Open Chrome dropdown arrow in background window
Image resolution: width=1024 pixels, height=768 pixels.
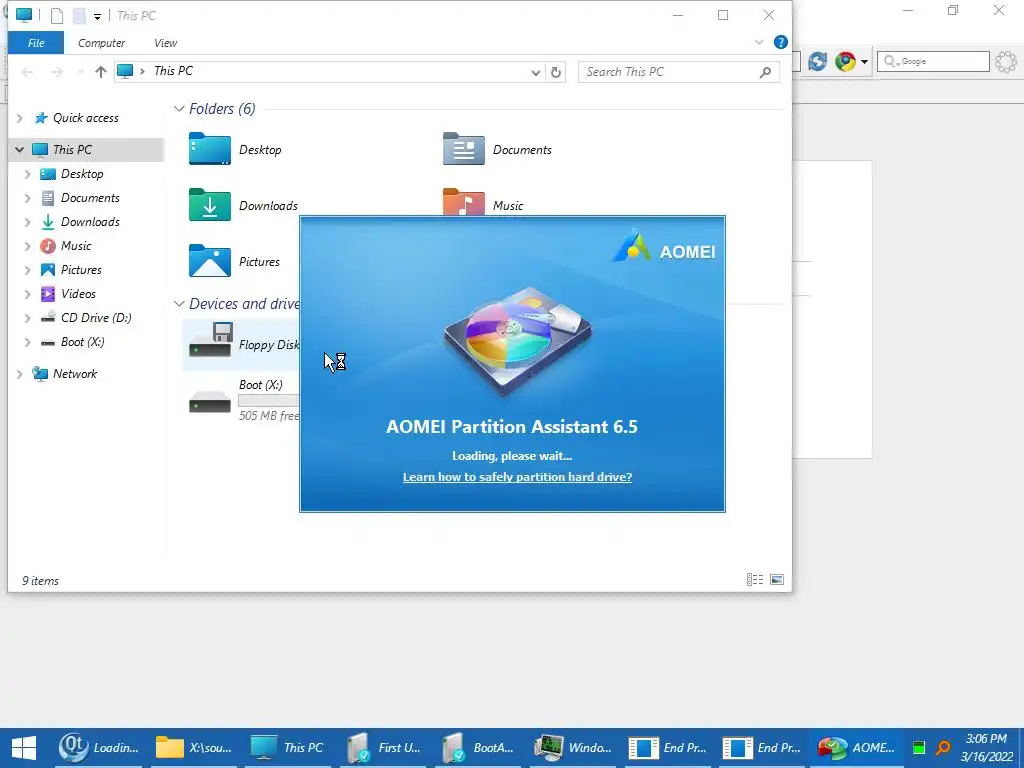coord(865,61)
